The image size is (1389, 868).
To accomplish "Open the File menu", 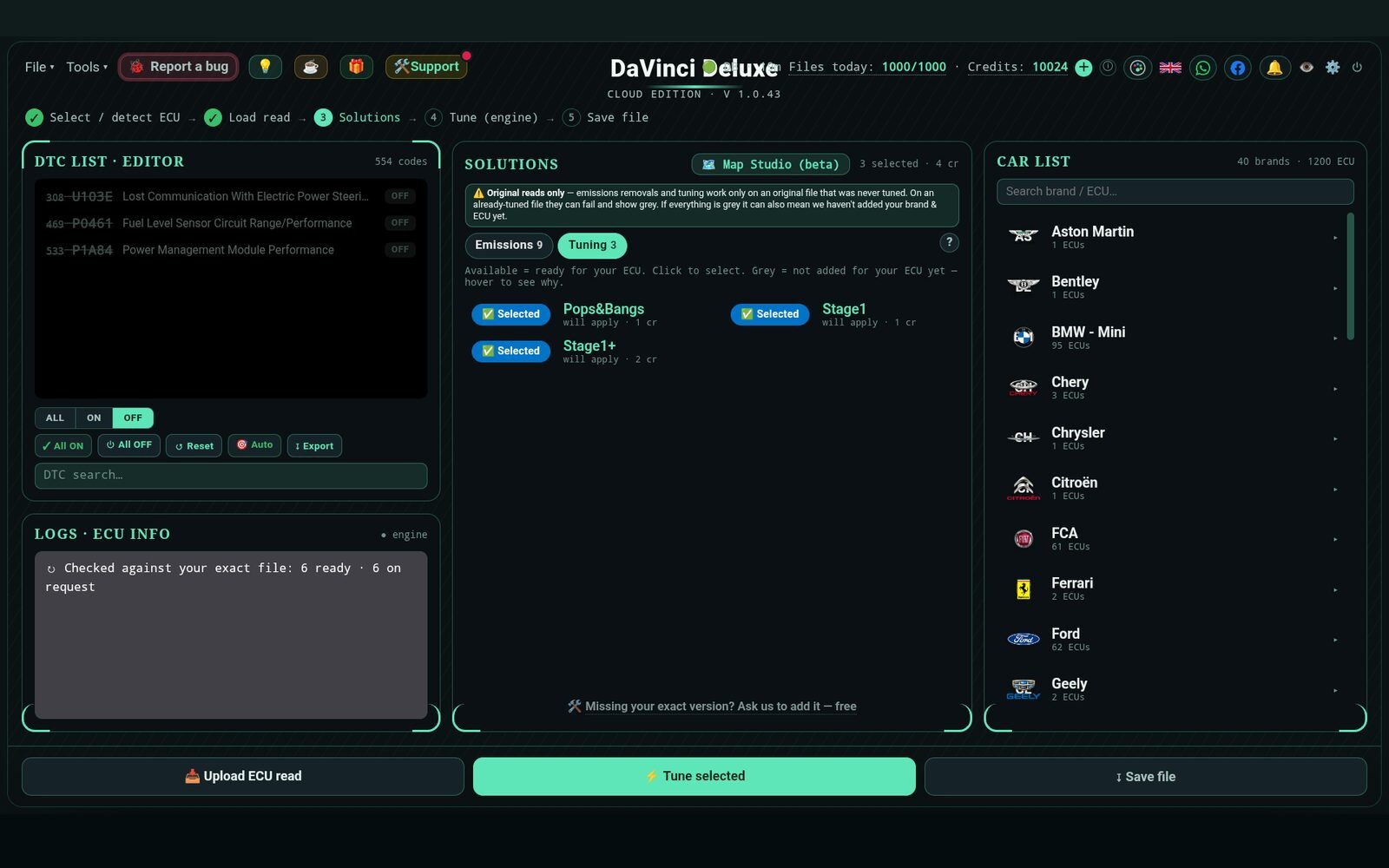I will coord(39,67).
